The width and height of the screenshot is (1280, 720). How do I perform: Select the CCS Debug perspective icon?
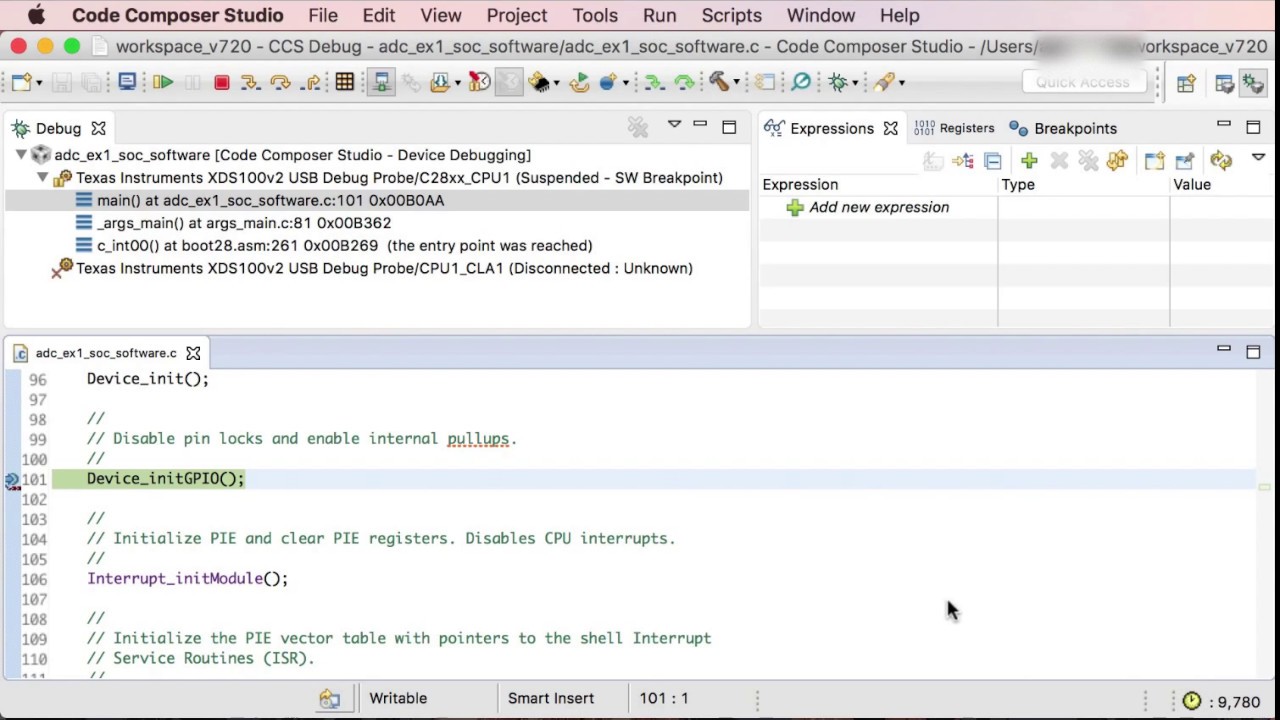click(x=1252, y=84)
